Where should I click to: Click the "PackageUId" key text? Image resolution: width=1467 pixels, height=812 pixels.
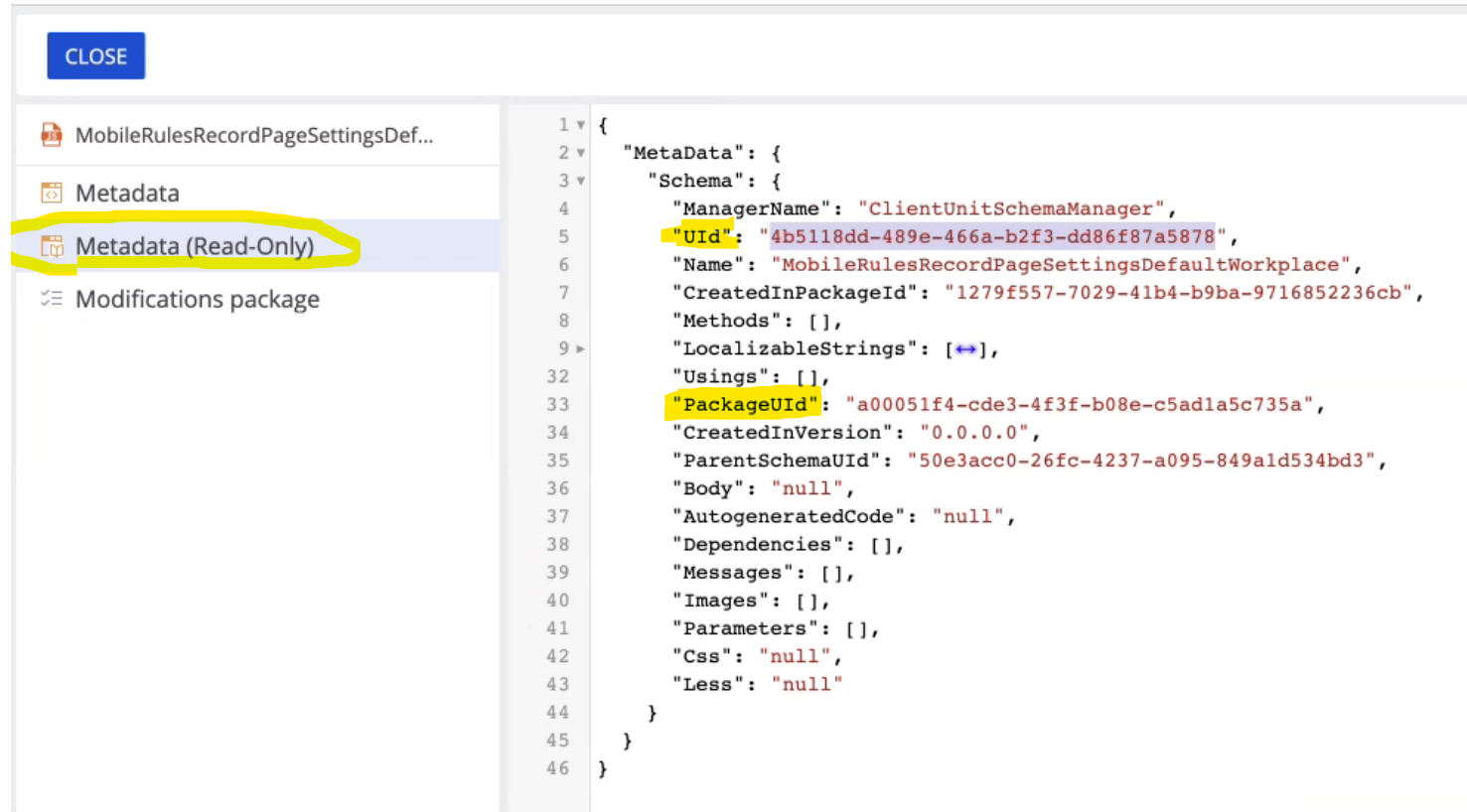746,404
